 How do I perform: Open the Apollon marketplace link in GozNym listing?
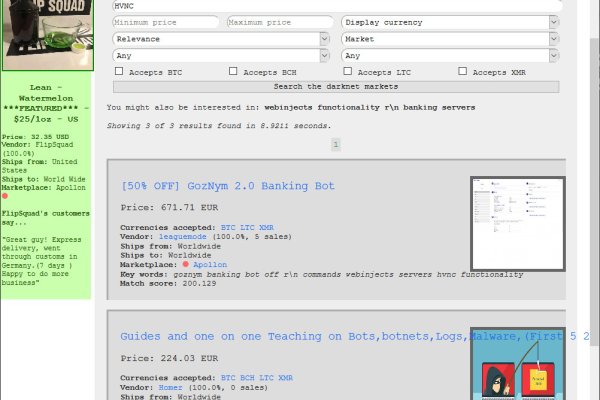click(x=210, y=264)
